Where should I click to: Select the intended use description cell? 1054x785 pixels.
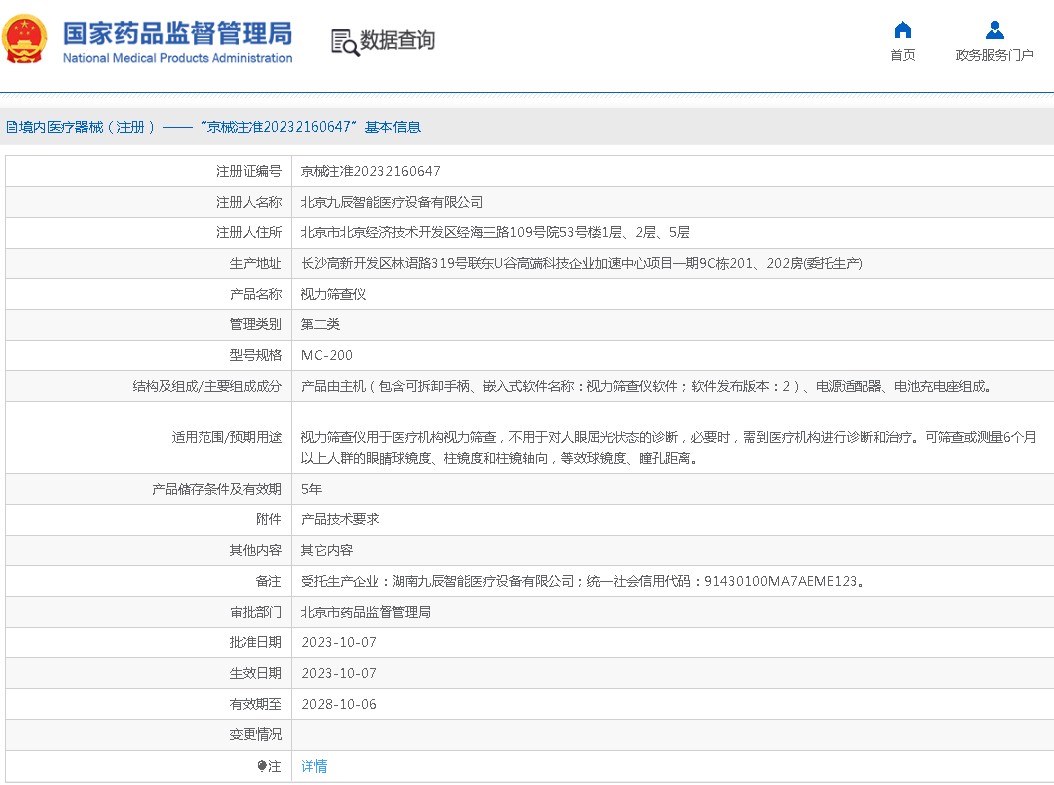(668, 448)
